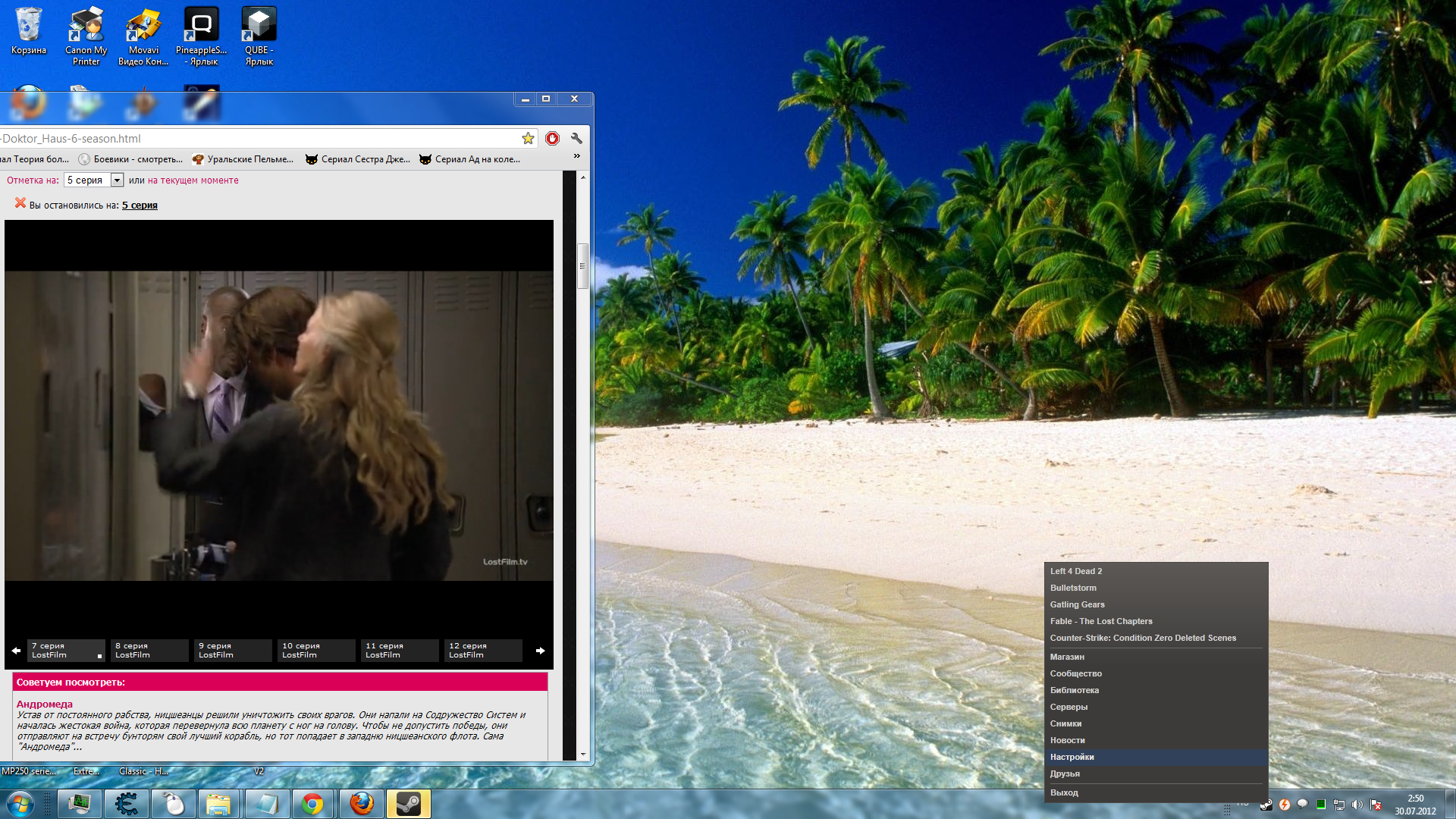Open the Боевики - смотреть... bookmark
This screenshot has width=1456, height=819.
point(130,159)
